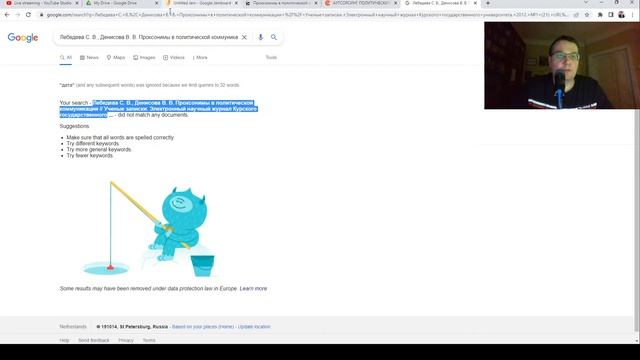Click Send feedback footer link
Screen dimensions: 640x360
[93, 340]
